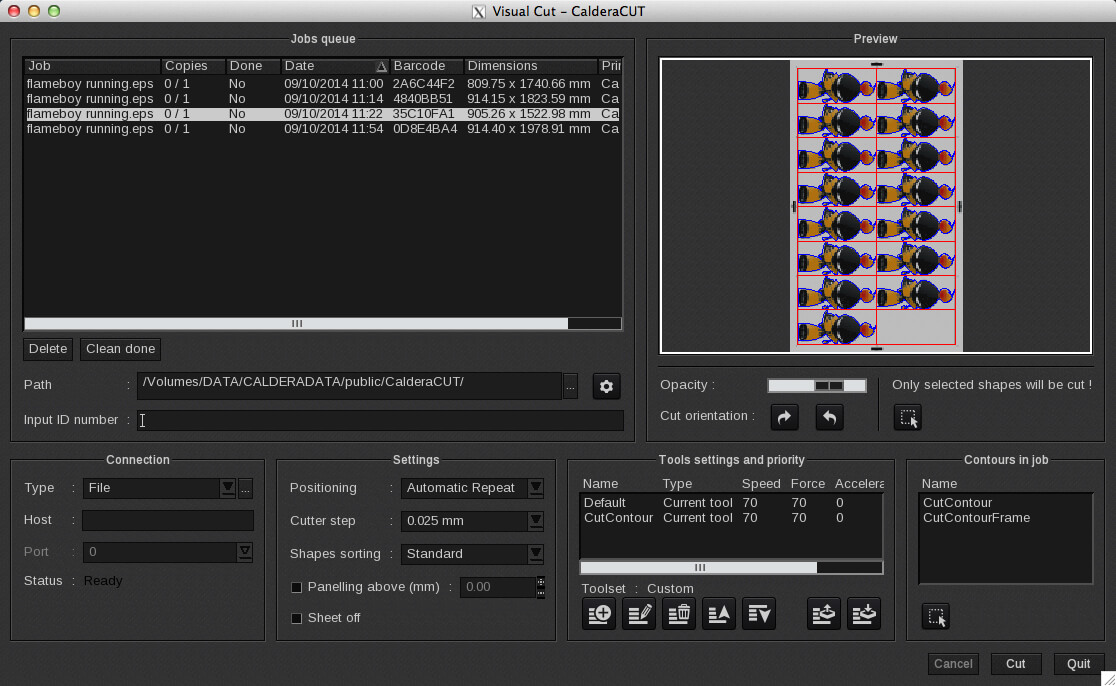Open Cutter step dropdown showing 0.025 mm
The image size is (1116, 686).
pos(473,521)
